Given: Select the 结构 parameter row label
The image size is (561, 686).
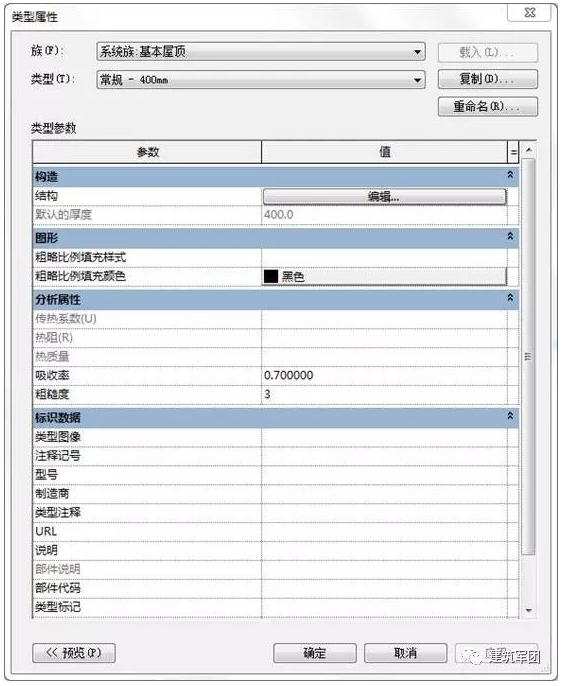Looking at the screenshot, I should (46, 196).
